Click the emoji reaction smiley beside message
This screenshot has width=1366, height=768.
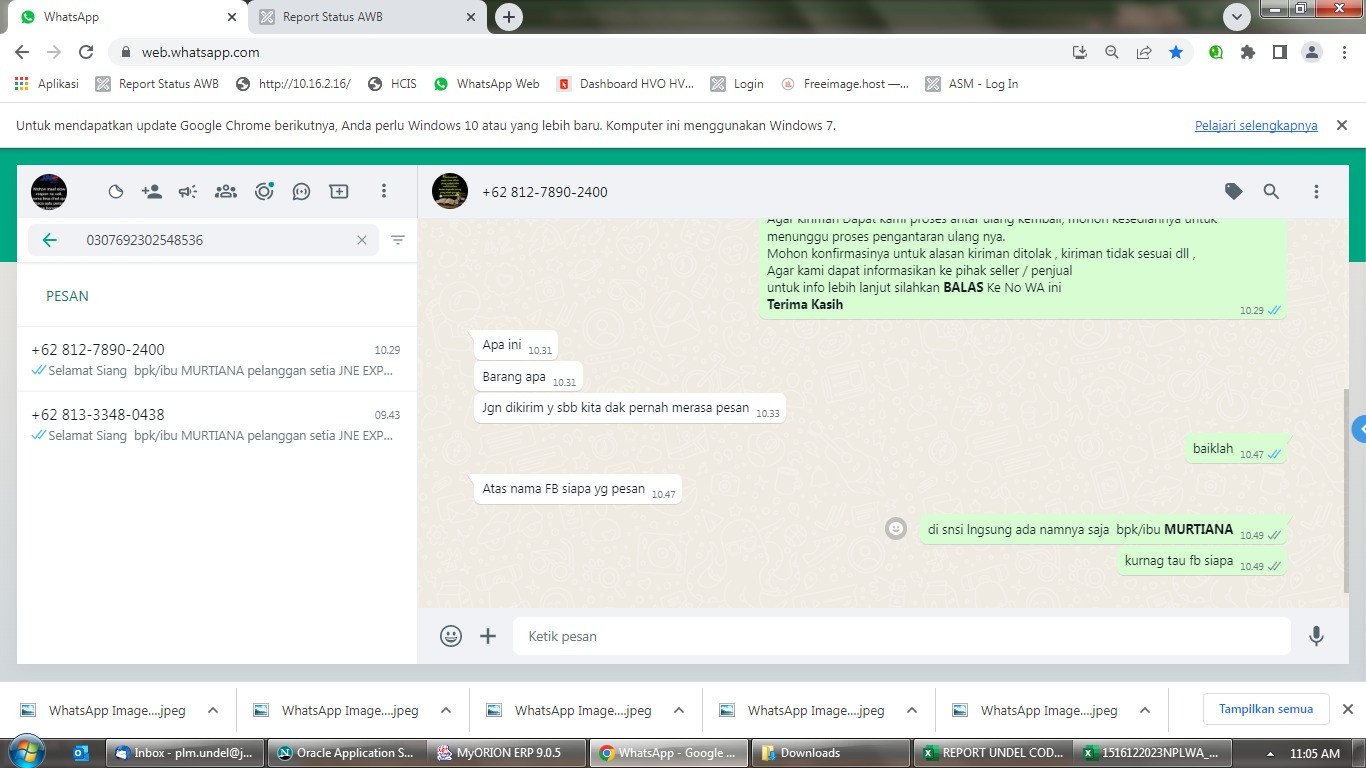point(896,528)
